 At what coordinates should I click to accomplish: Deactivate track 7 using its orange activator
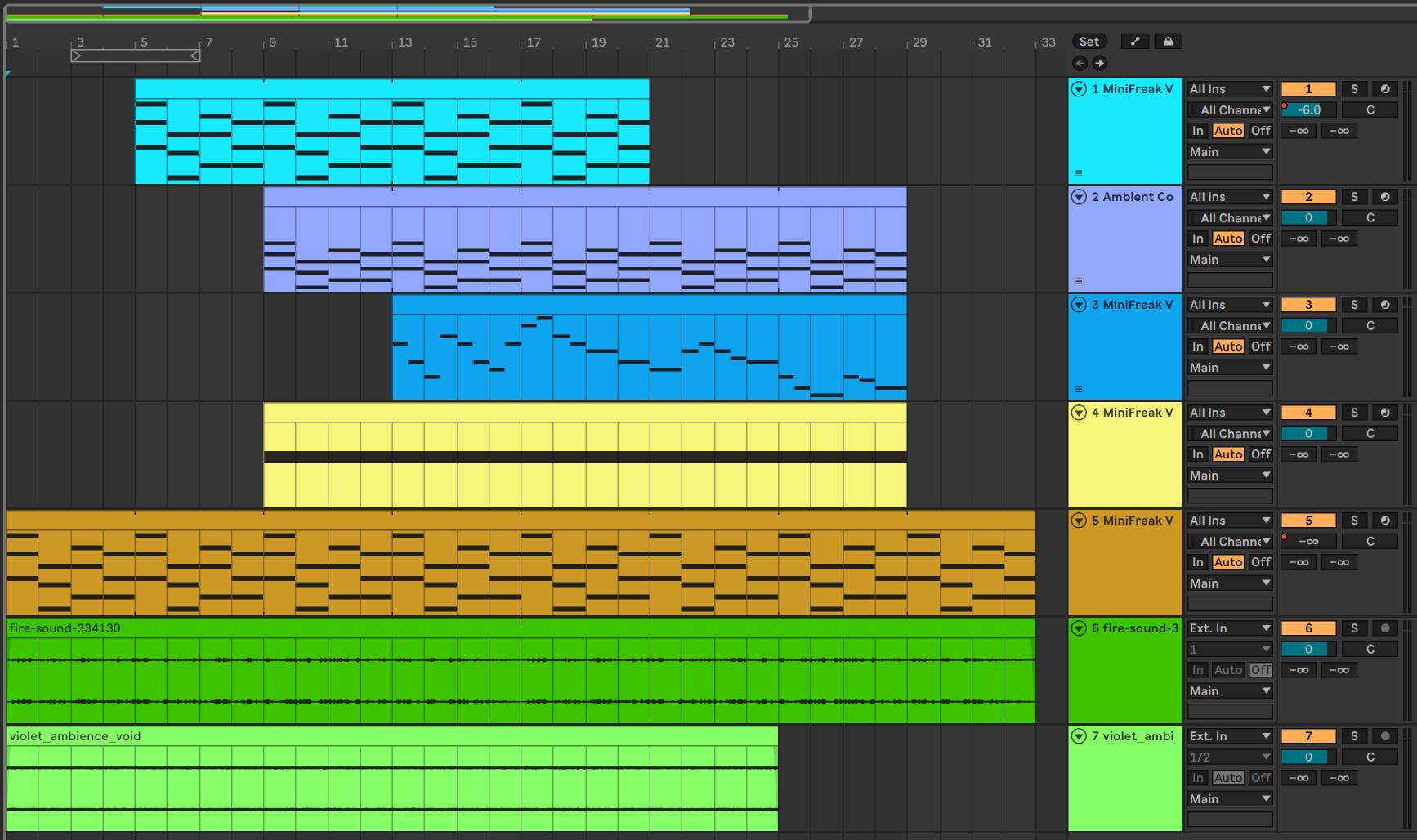tap(1308, 736)
